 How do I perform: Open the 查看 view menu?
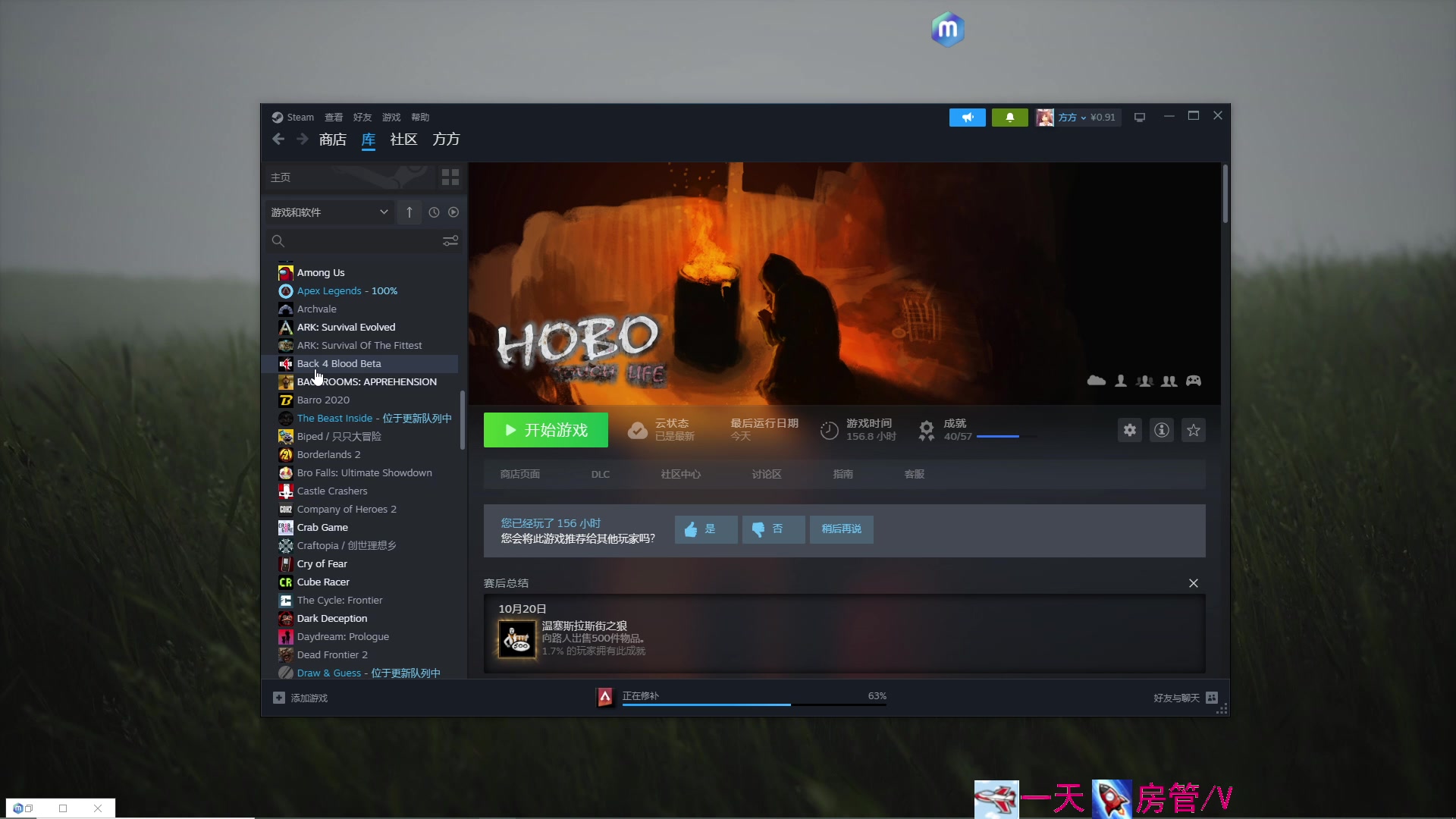coord(334,118)
